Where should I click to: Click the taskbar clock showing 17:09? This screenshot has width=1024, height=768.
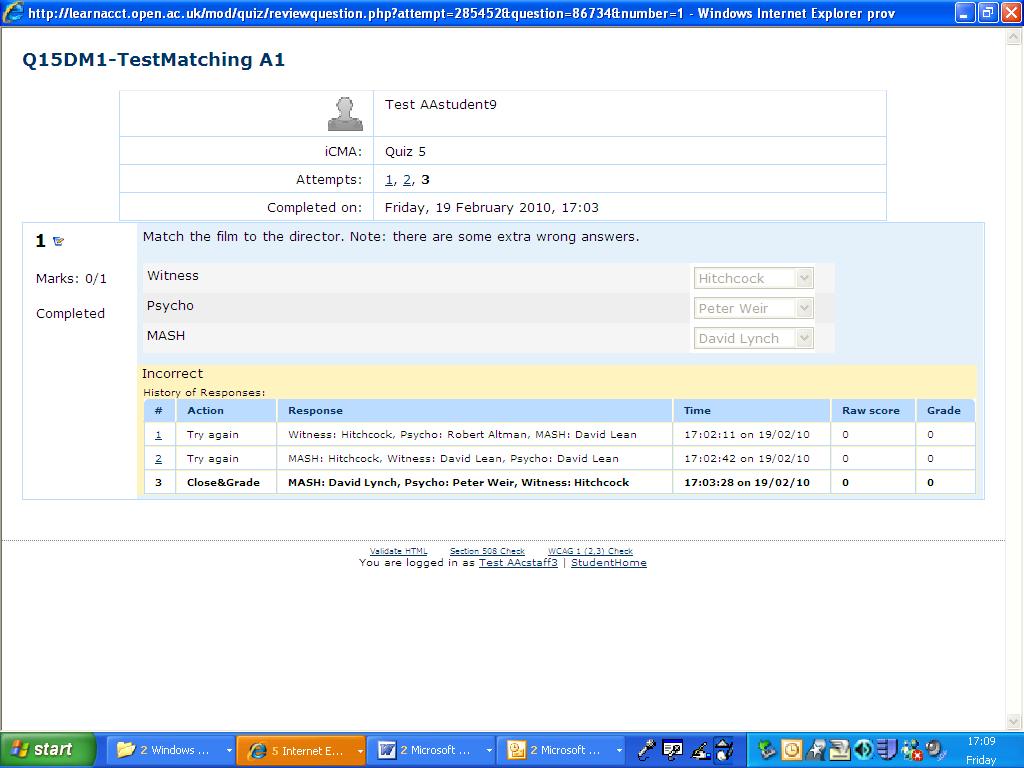coord(981,741)
